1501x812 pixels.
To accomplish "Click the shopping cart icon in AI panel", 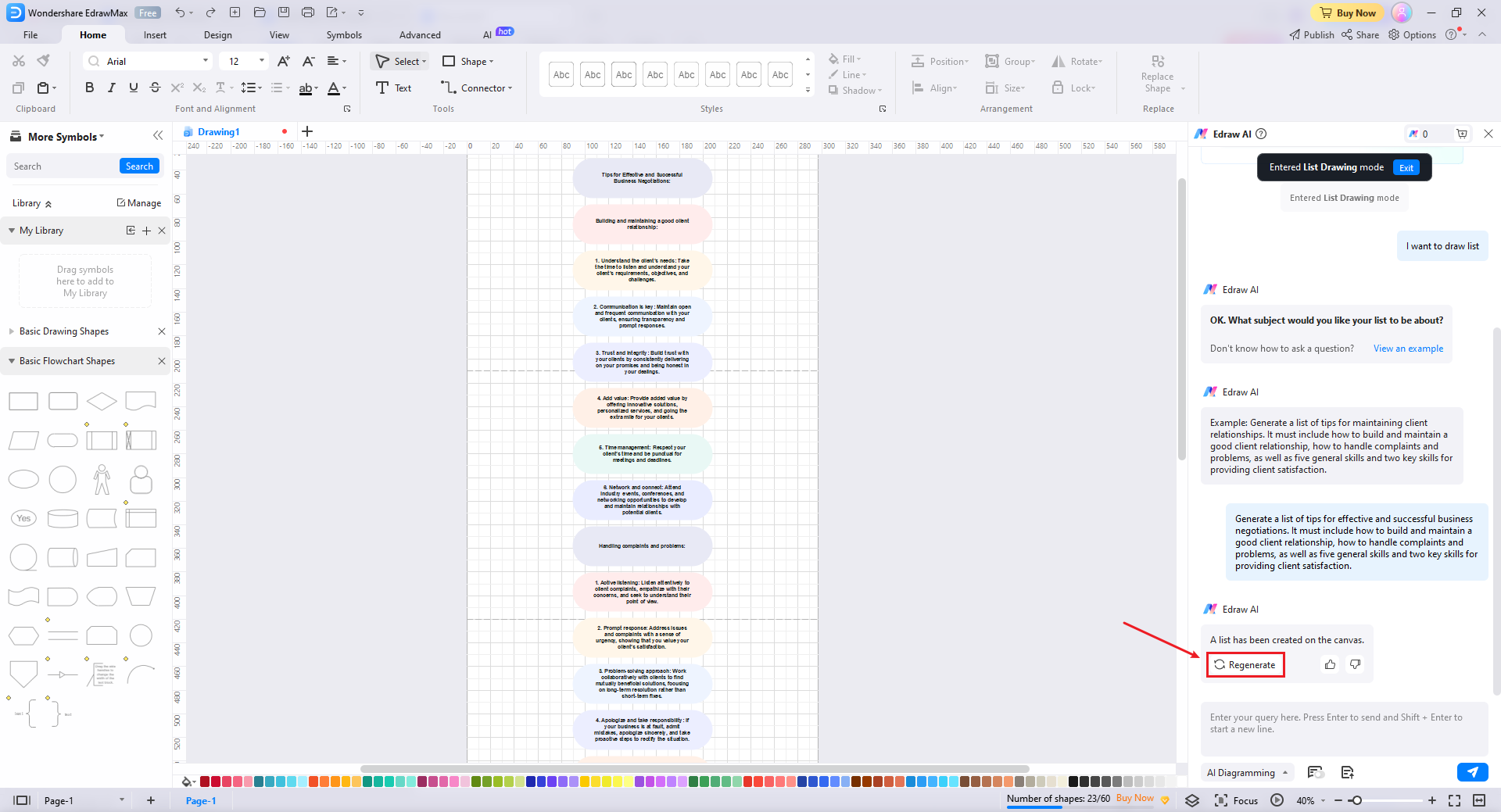I will [1461, 134].
